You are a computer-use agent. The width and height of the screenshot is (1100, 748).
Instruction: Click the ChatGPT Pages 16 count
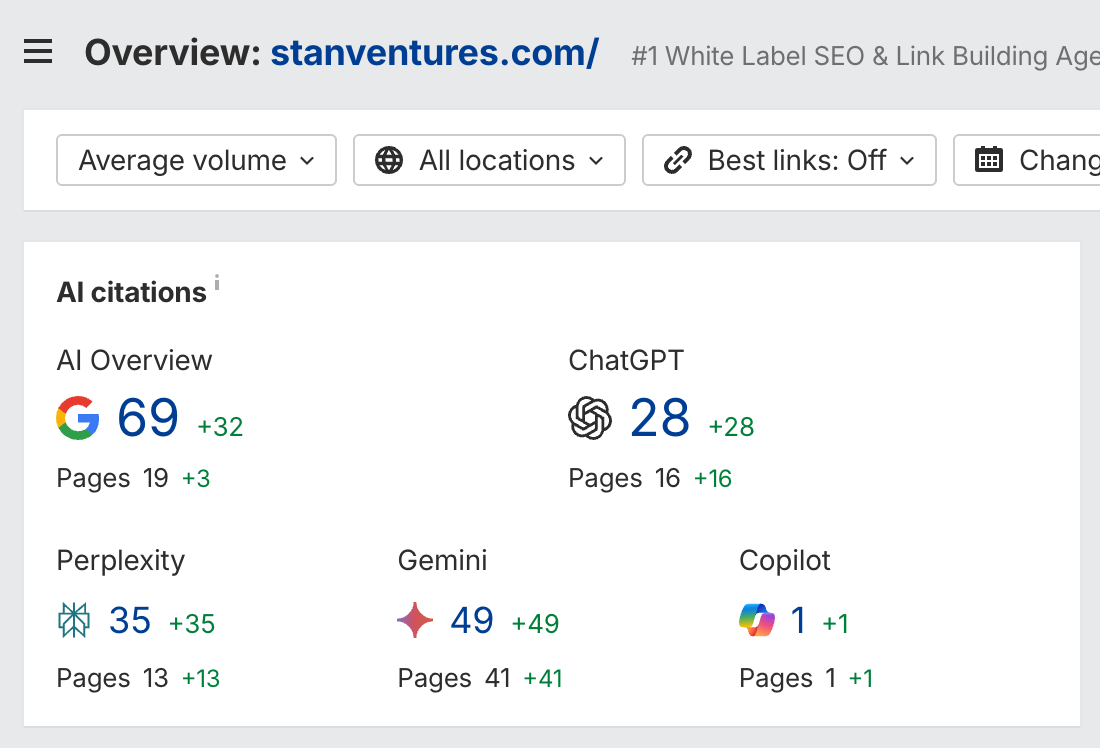tap(668, 479)
